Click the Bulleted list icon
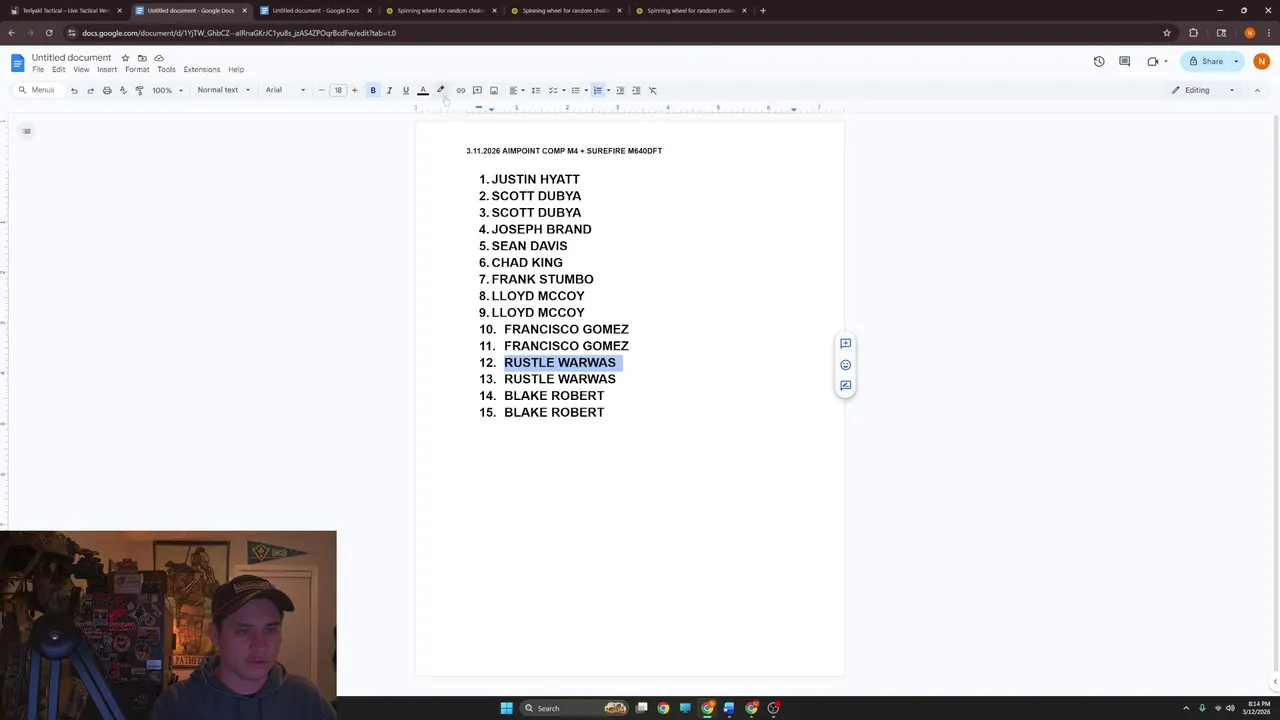The height and width of the screenshot is (720, 1280). coord(575,90)
